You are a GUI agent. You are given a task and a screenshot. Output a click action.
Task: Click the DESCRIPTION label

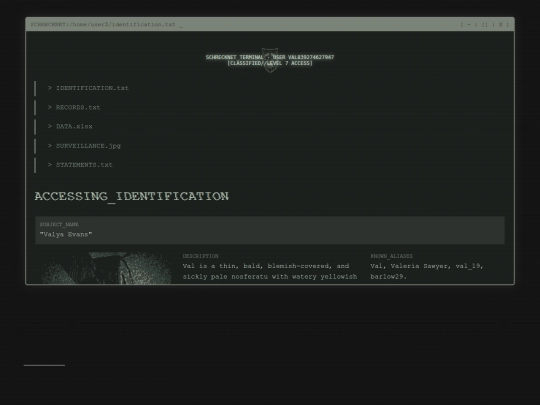pyautogui.click(x=200, y=256)
